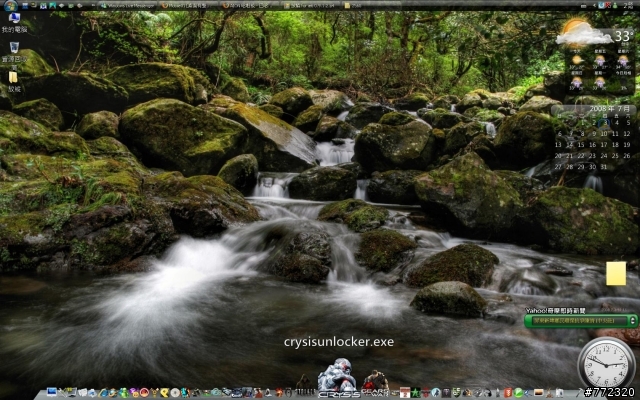The width and height of the screenshot is (640, 400).
Task: Open the hooded assassin game icon in dock
Action: tap(304, 385)
